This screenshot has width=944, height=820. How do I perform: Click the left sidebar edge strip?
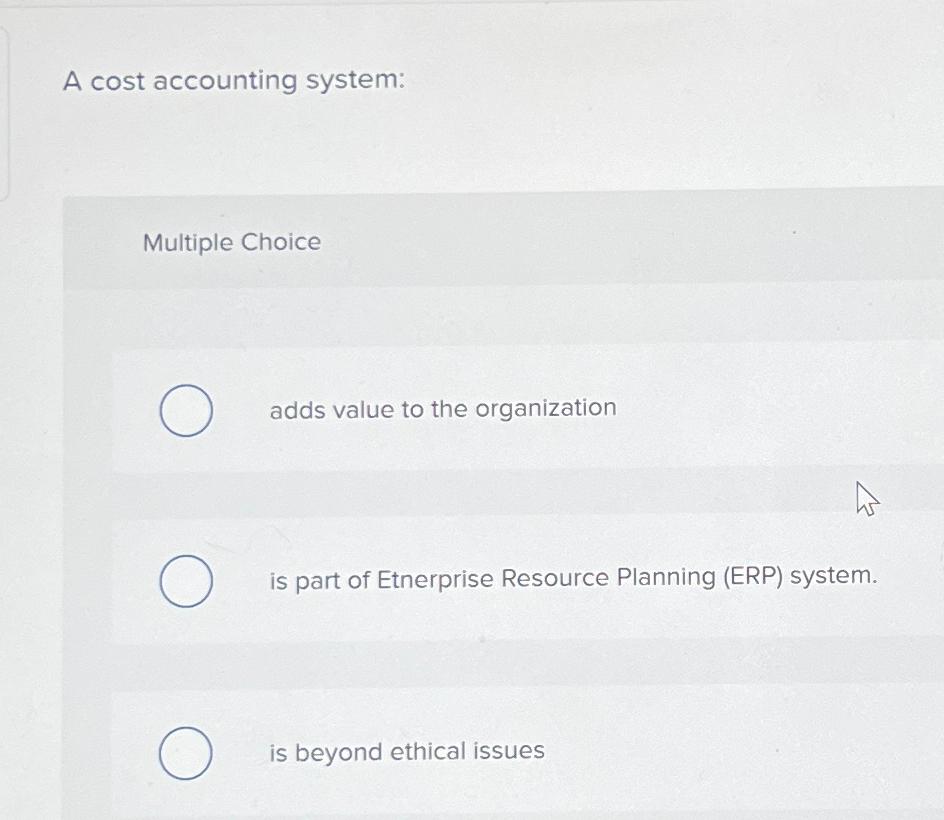coord(5,110)
